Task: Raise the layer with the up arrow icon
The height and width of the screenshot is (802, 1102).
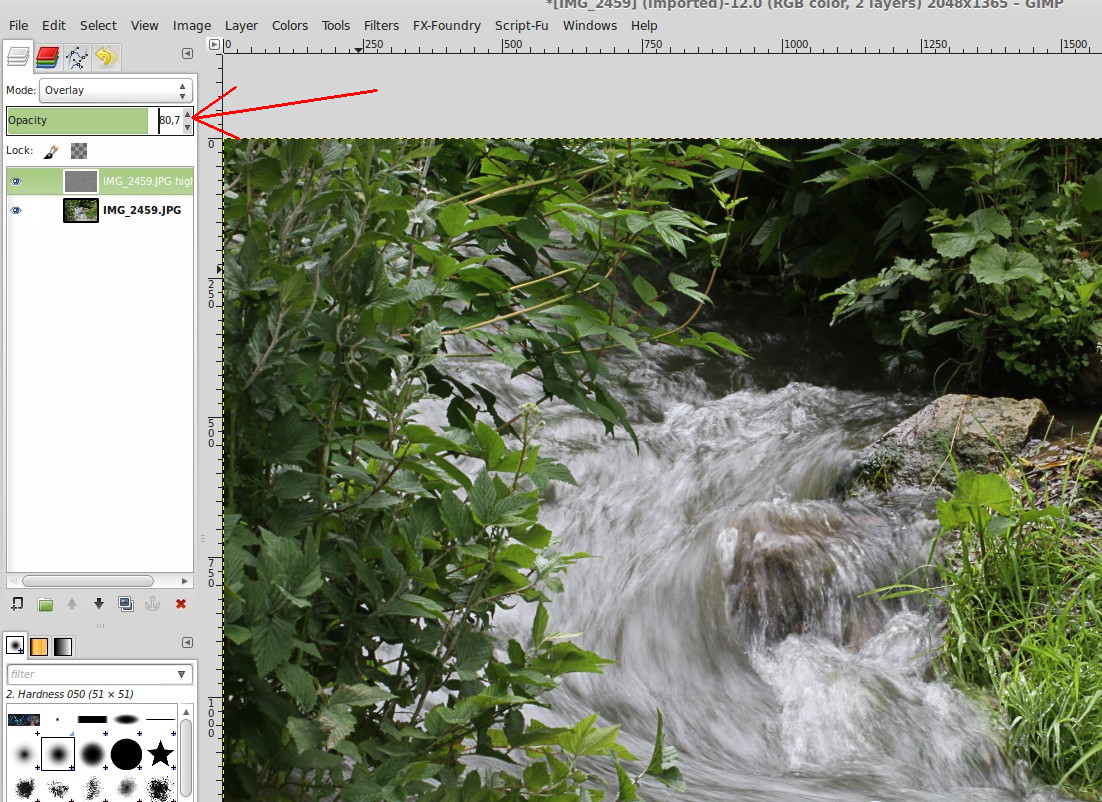Action: pyautogui.click(x=72, y=604)
